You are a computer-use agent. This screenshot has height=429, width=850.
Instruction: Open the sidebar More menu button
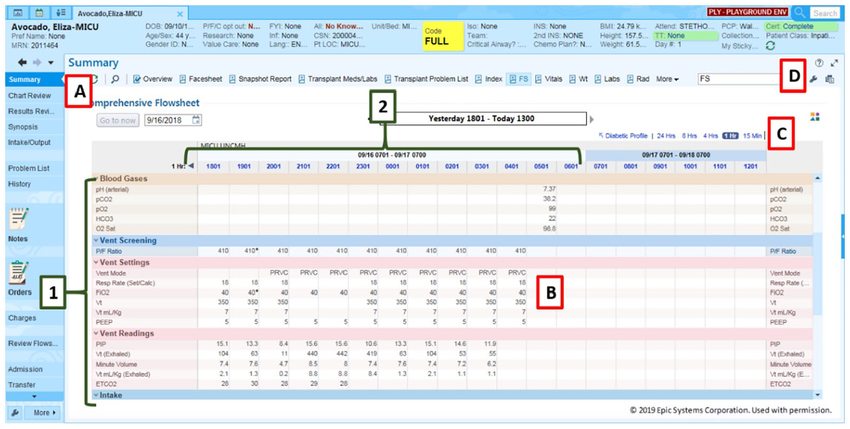pos(44,413)
